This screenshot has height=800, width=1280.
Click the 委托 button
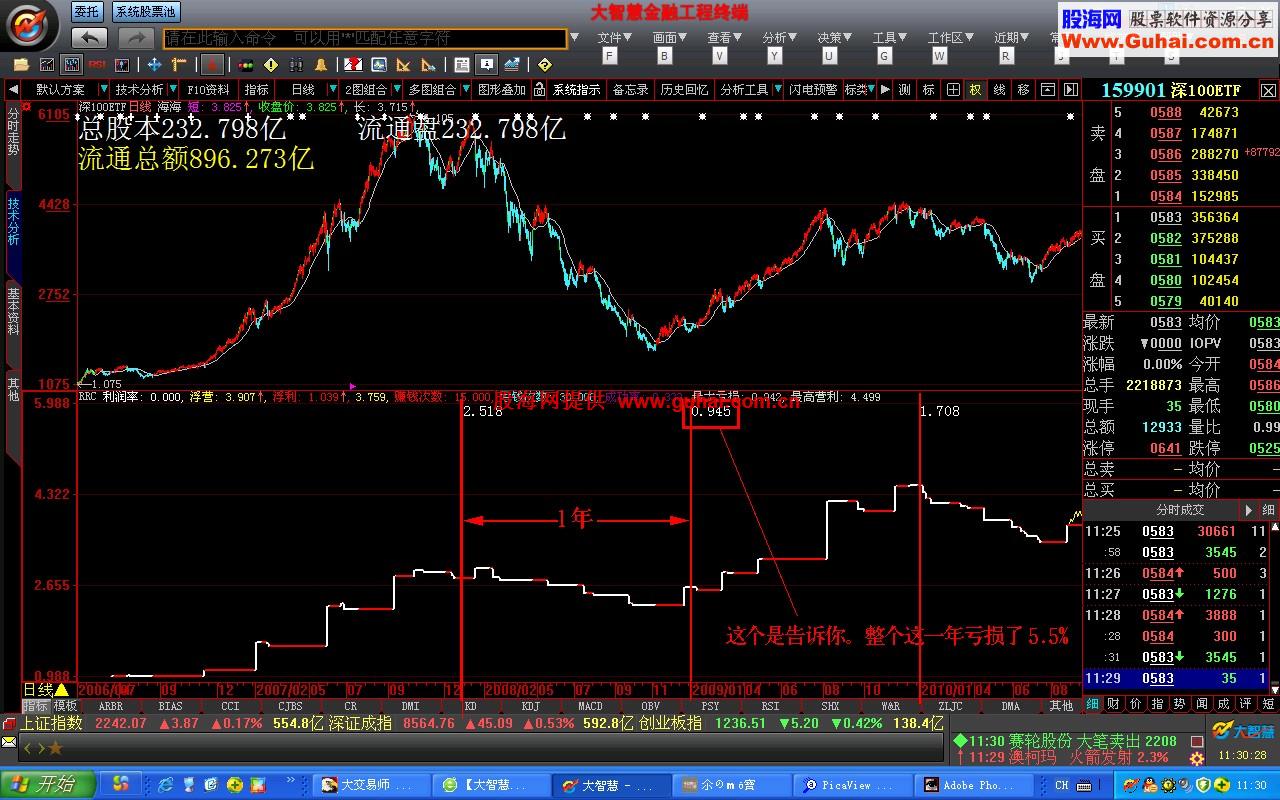(x=87, y=12)
